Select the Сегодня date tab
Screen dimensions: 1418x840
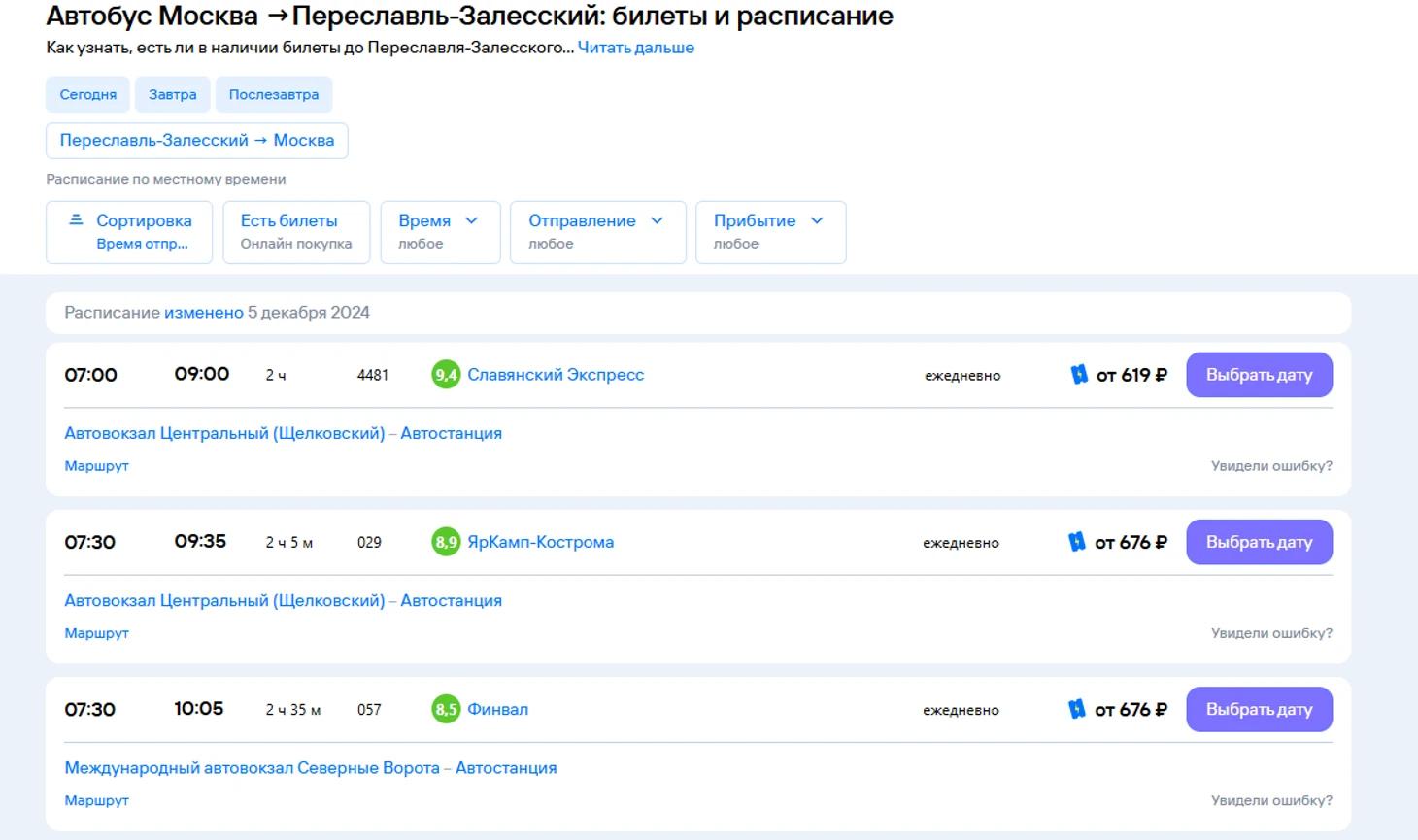87,94
